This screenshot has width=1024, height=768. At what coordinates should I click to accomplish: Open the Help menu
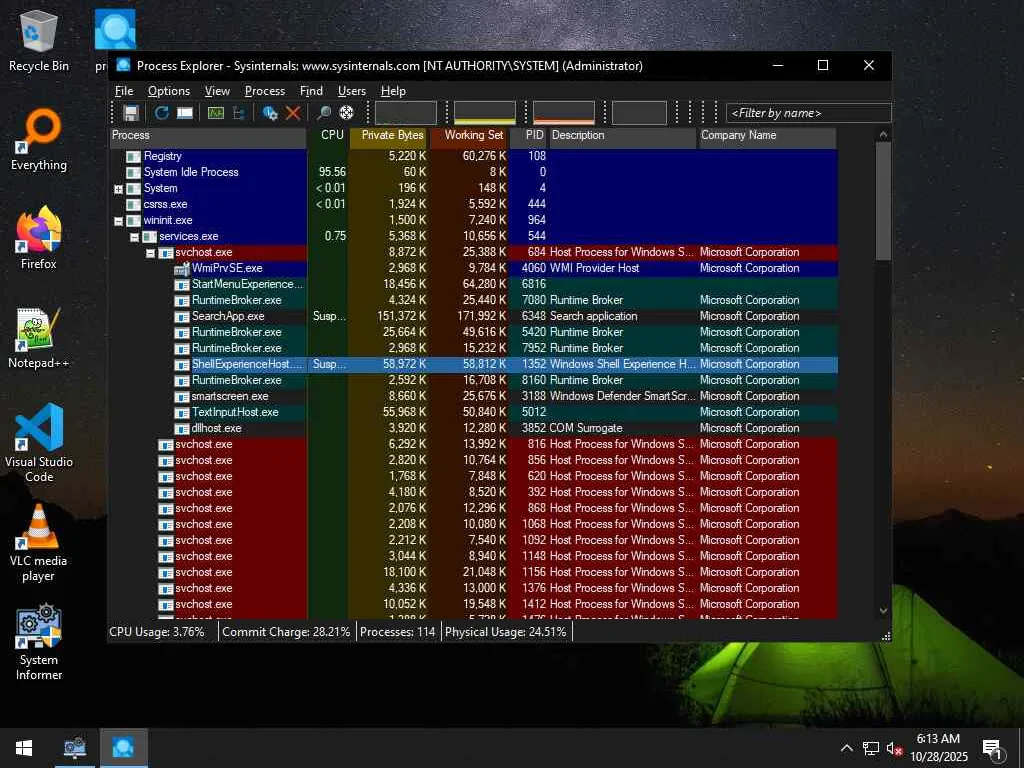click(393, 91)
